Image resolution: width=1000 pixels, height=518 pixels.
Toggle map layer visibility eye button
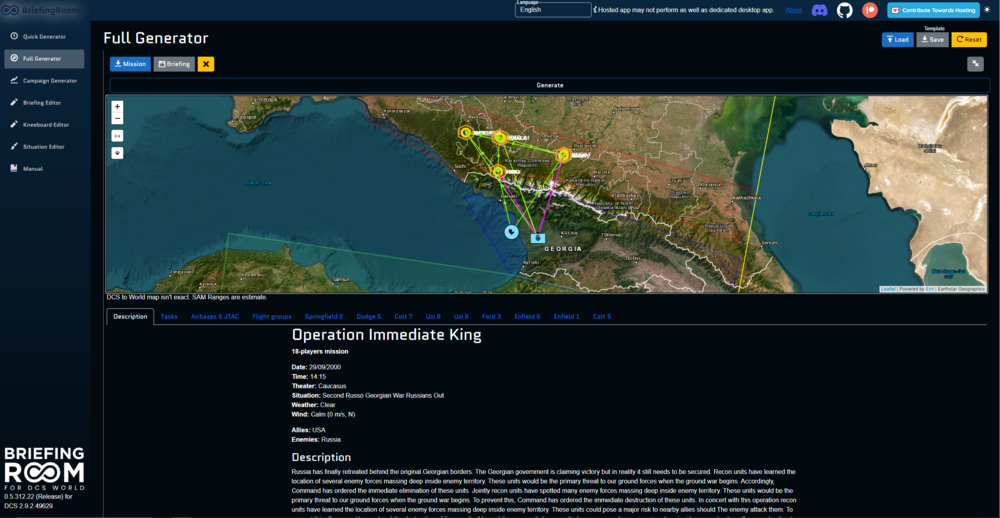click(x=117, y=153)
